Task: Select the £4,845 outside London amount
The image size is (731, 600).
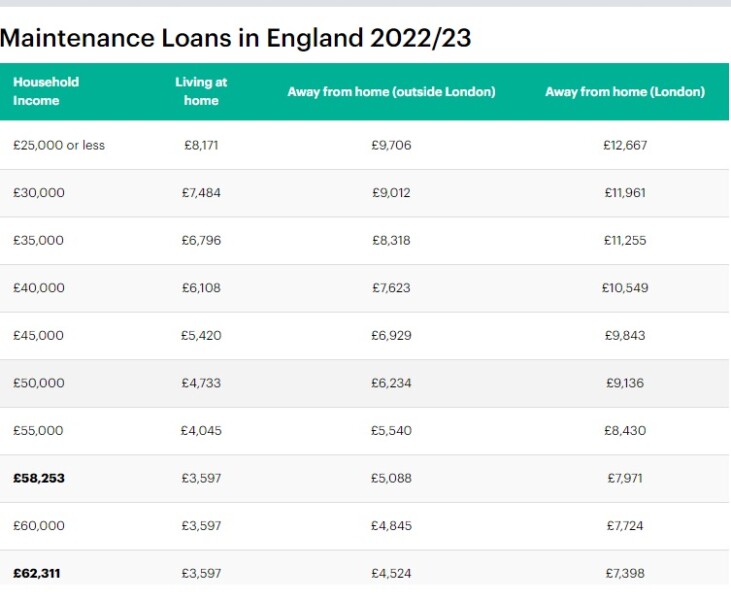Action: point(391,526)
